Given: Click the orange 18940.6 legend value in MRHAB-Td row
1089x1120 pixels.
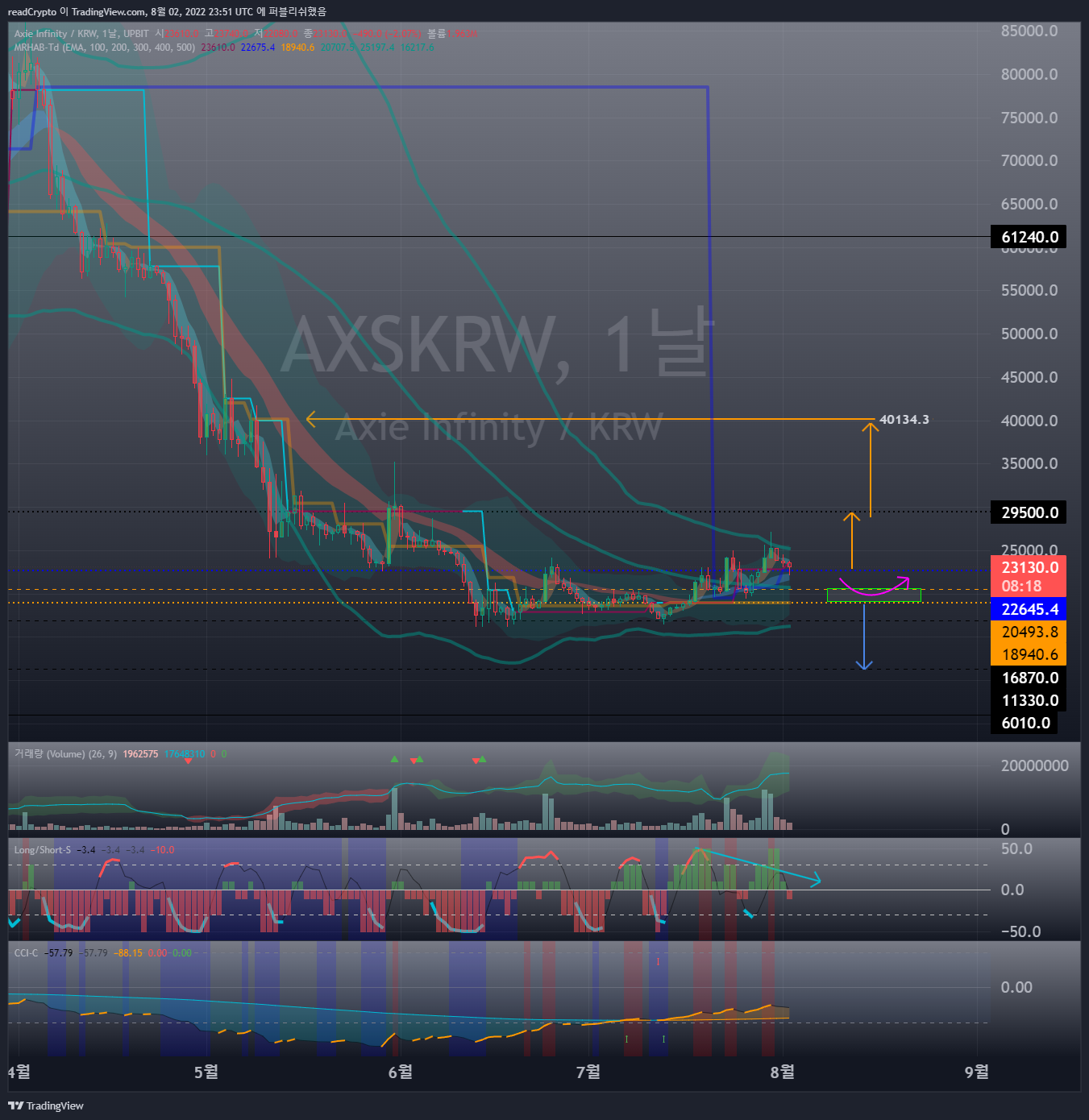Looking at the screenshot, I should pos(297,48).
